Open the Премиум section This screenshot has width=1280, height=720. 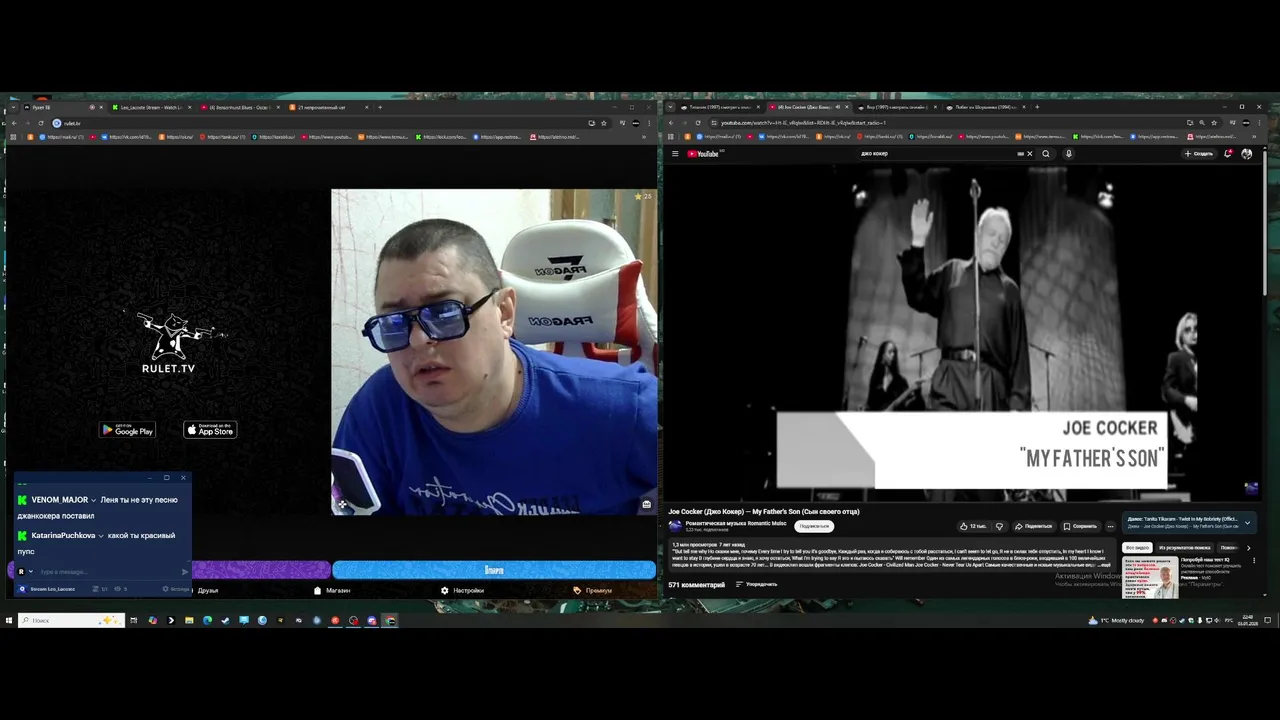coord(592,591)
